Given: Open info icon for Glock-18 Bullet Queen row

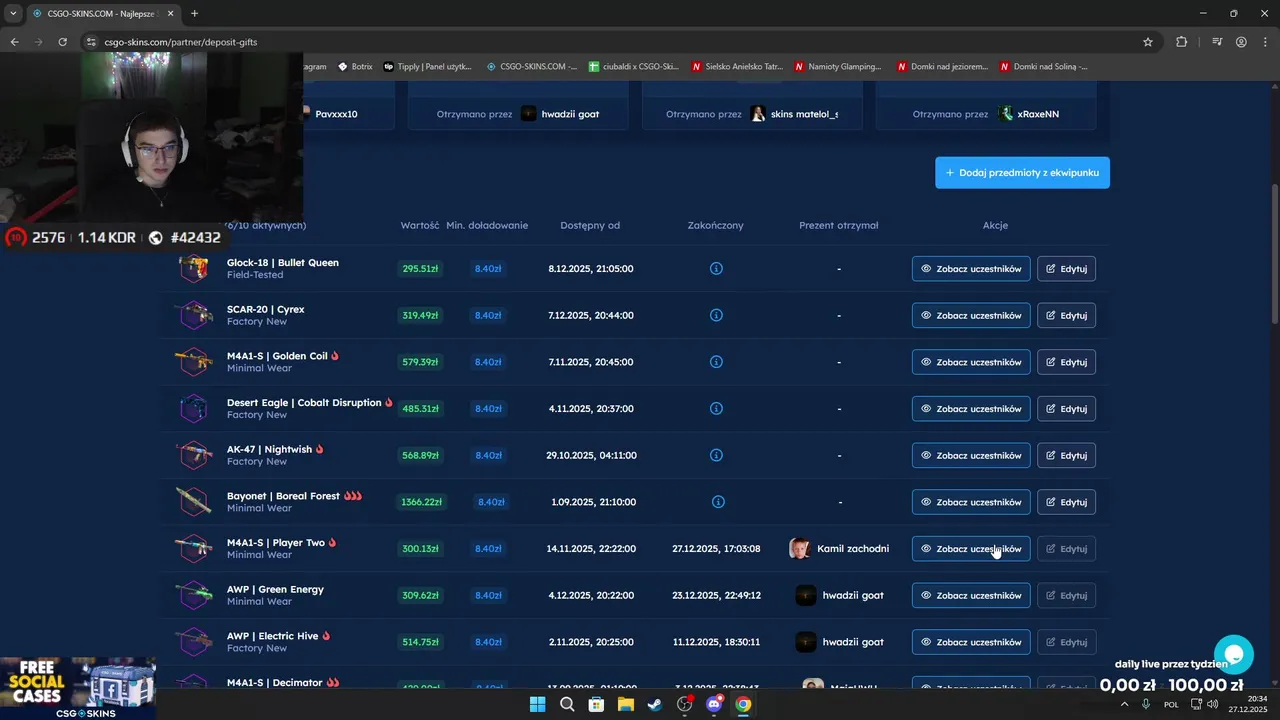Looking at the screenshot, I should tap(716, 269).
